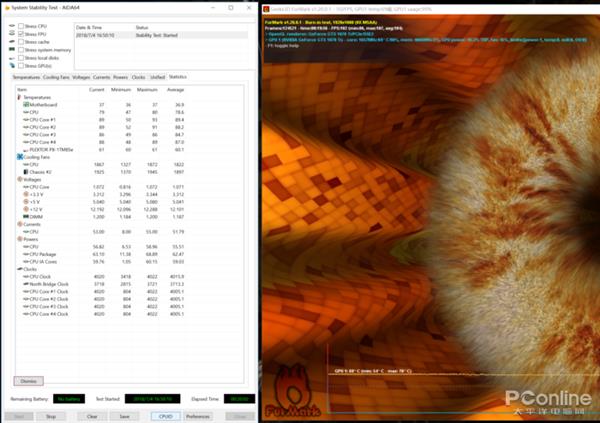Click the Temperatures category thermometer icon
The height and width of the screenshot is (423, 600).
21,97
